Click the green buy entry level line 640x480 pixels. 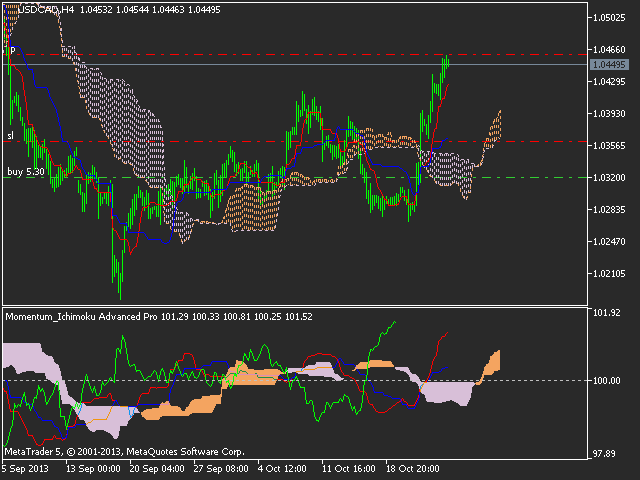point(294,178)
